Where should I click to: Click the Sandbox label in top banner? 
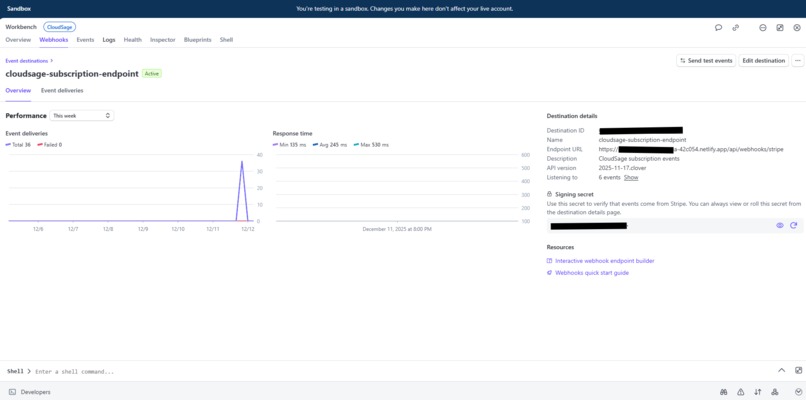pos(17,9)
